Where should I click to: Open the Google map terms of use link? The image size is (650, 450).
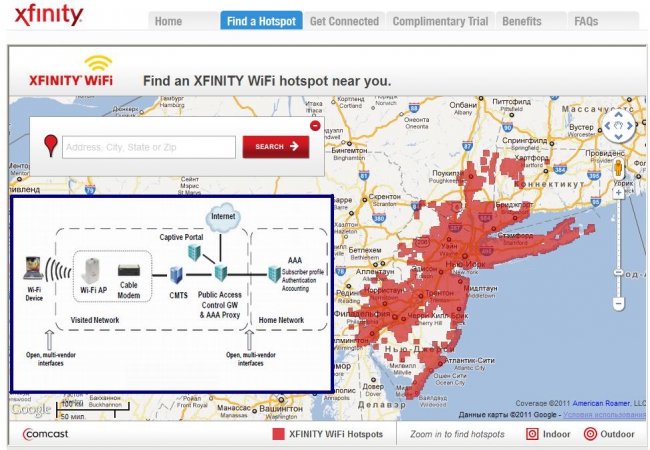604,415
